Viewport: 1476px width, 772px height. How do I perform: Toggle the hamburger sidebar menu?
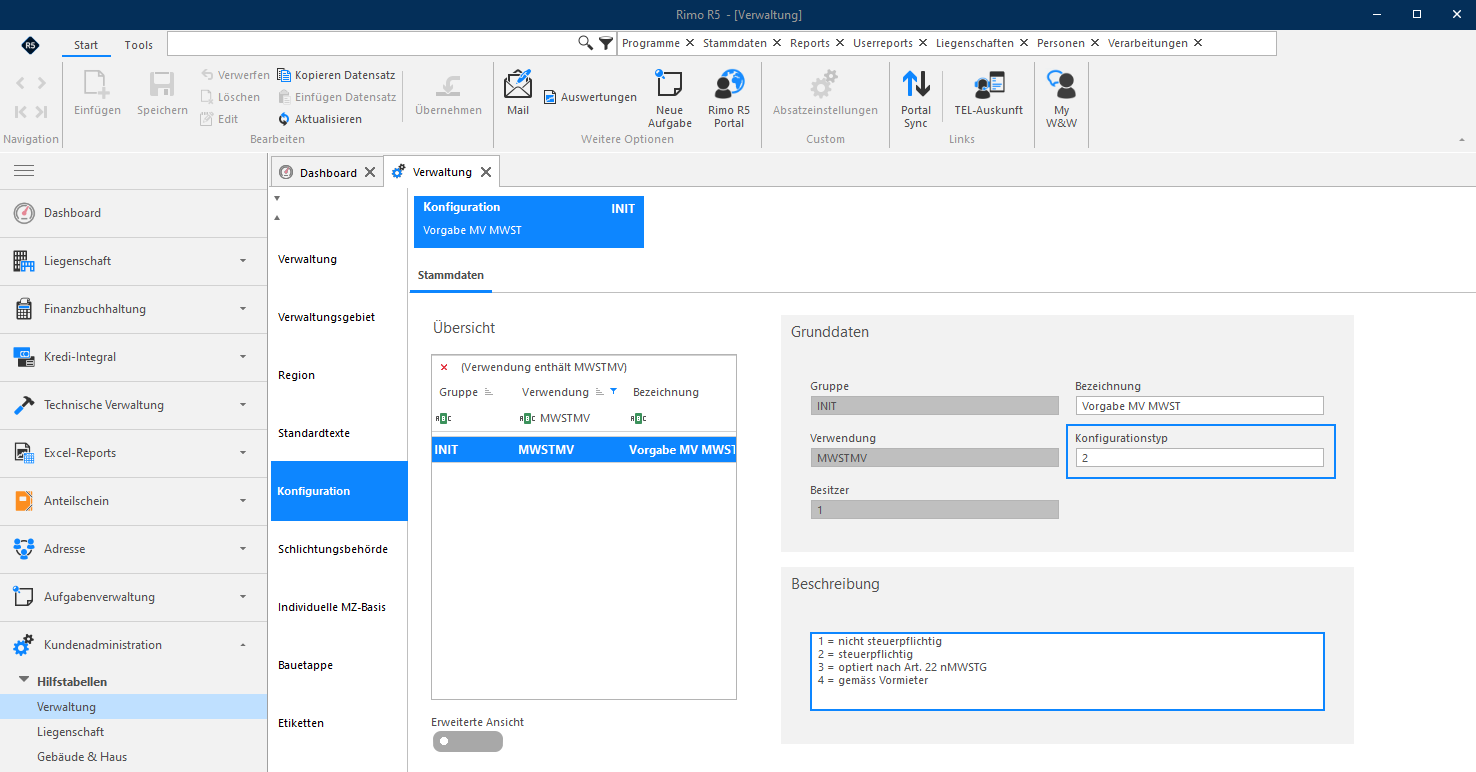tap(24, 170)
